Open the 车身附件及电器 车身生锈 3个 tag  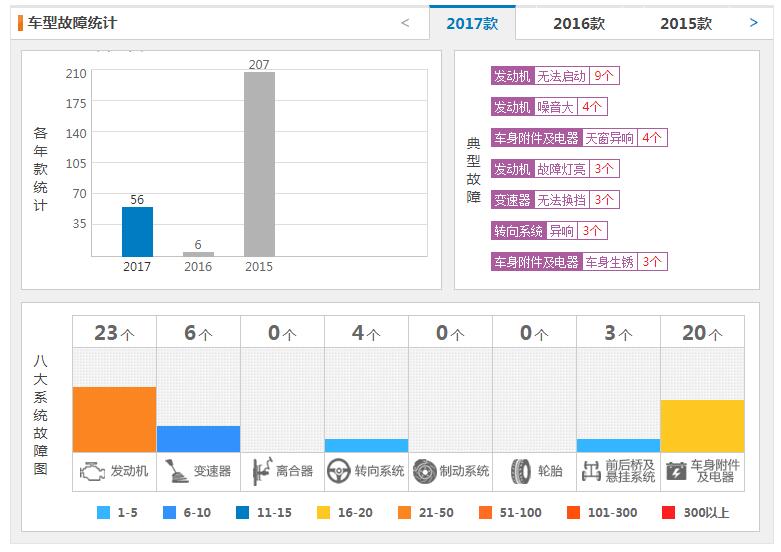point(579,262)
